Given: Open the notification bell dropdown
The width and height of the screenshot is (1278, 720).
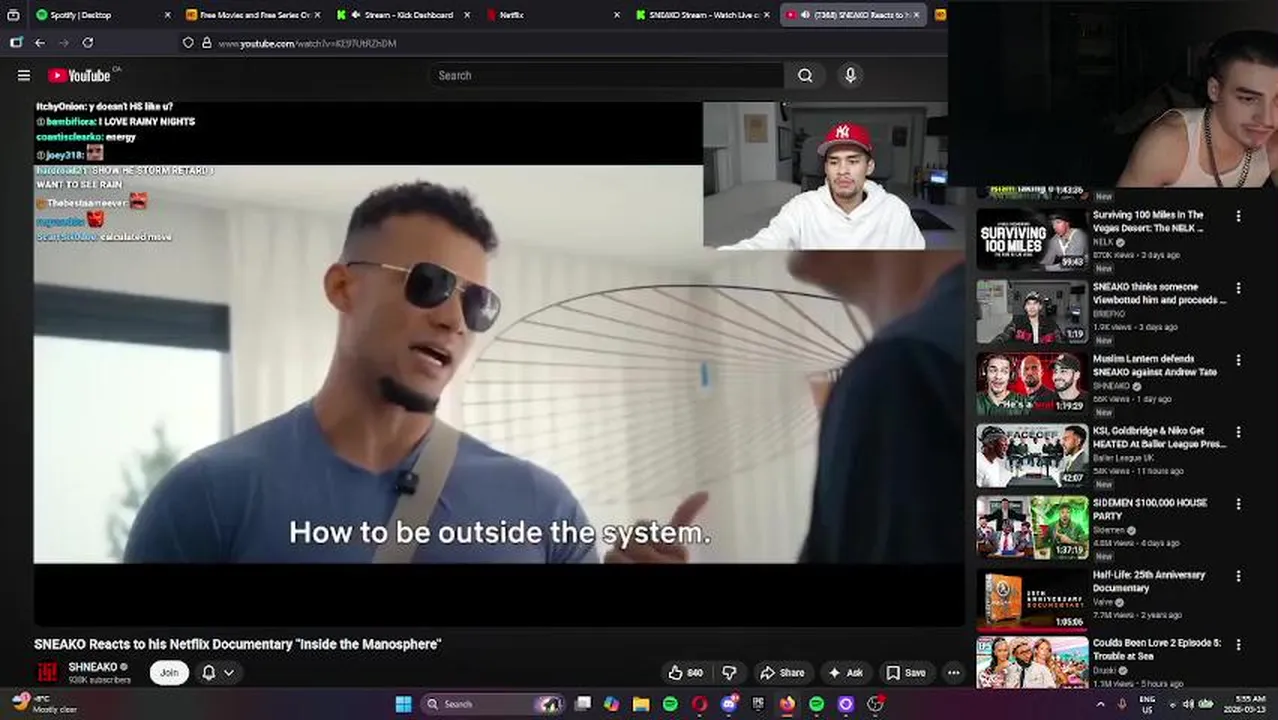Looking at the screenshot, I should [218, 673].
